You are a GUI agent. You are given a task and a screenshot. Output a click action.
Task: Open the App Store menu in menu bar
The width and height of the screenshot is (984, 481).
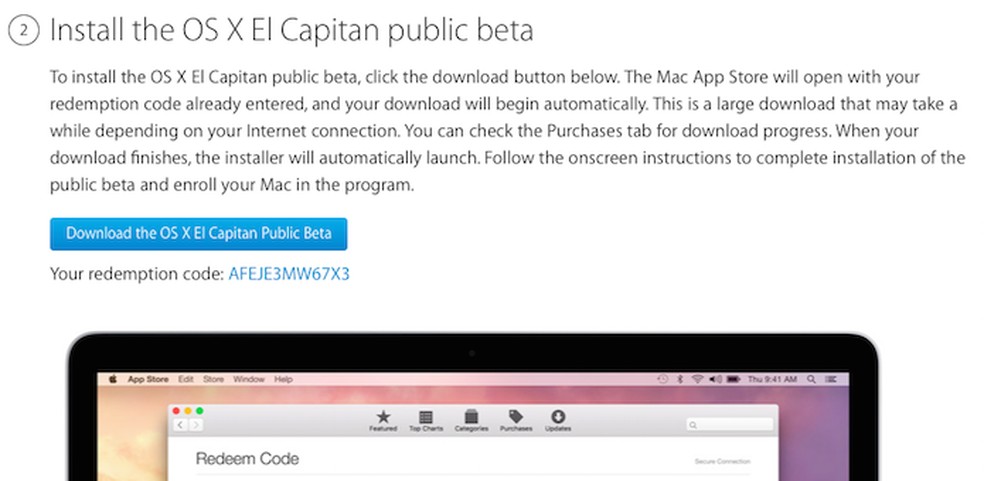pyautogui.click(x=148, y=379)
